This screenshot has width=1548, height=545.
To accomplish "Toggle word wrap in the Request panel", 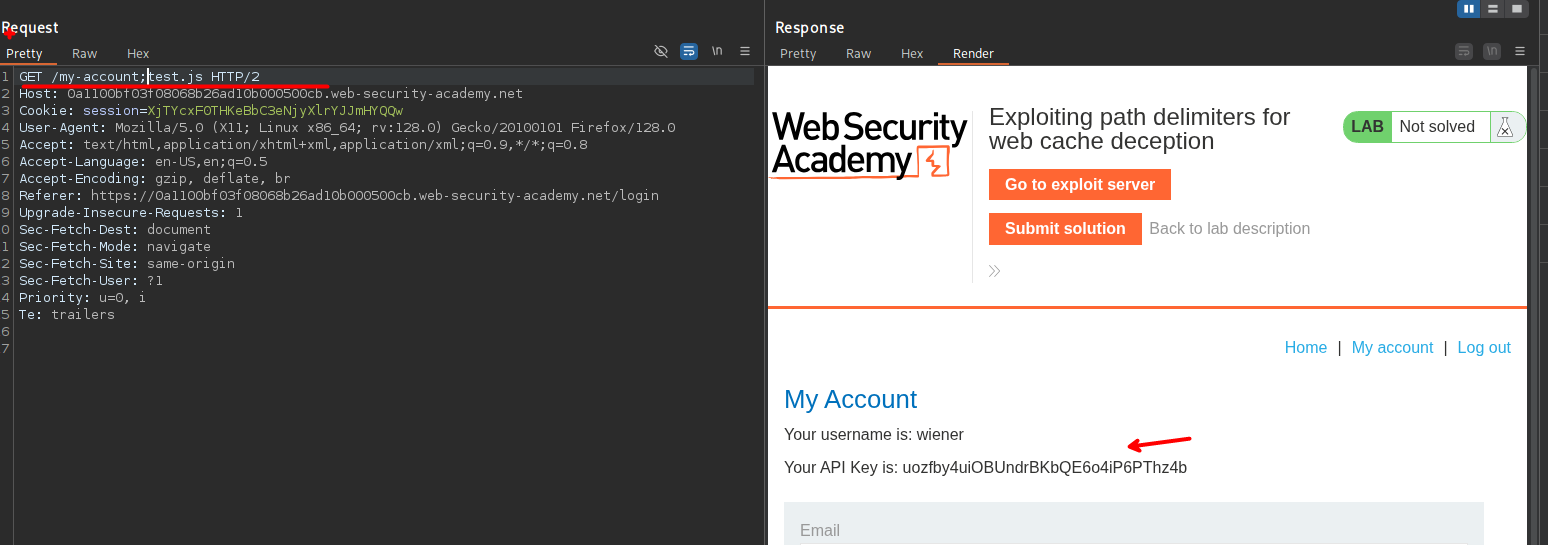I will coord(688,51).
